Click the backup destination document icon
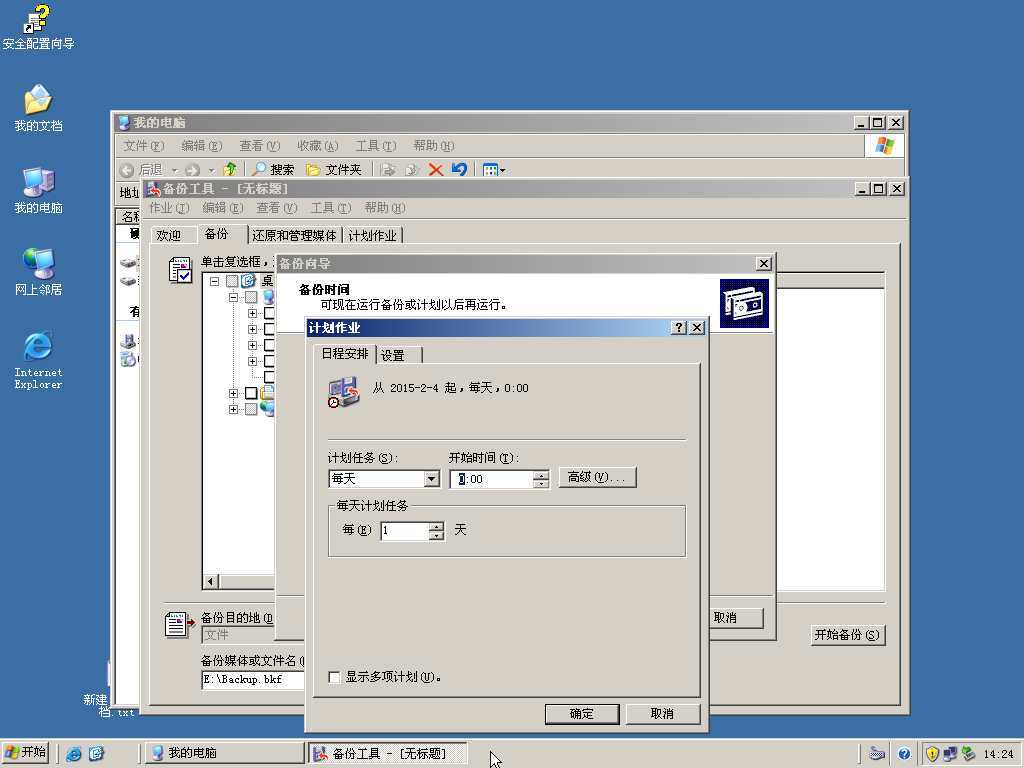This screenshot has width=1024, height=768. 180,625
